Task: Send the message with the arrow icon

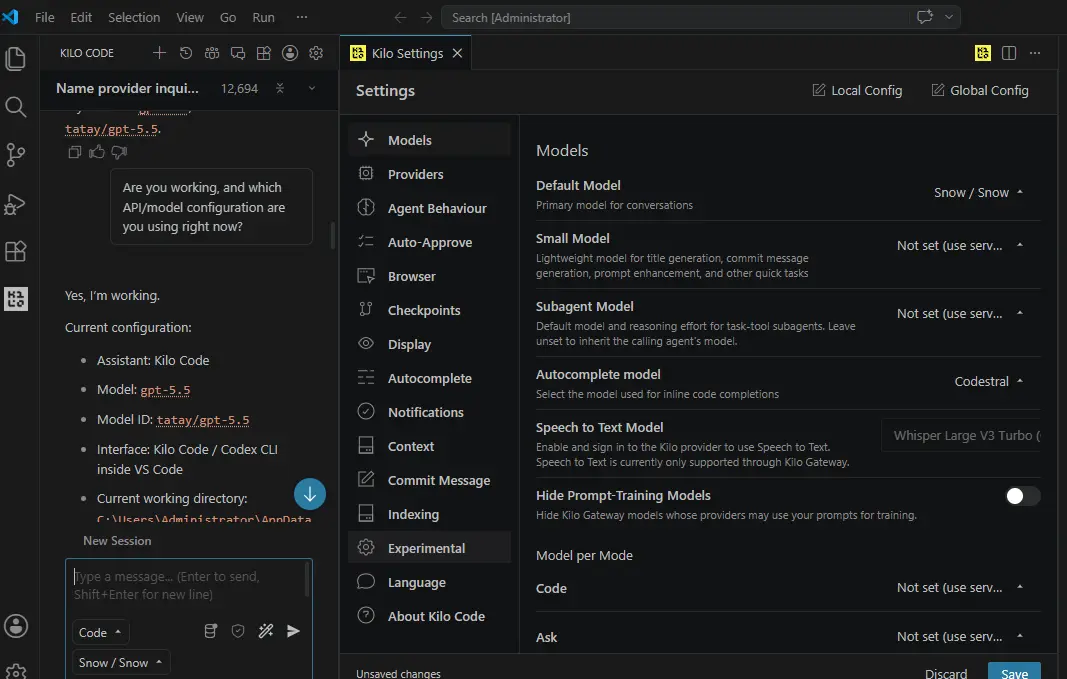Action: (x=293, y=631)
